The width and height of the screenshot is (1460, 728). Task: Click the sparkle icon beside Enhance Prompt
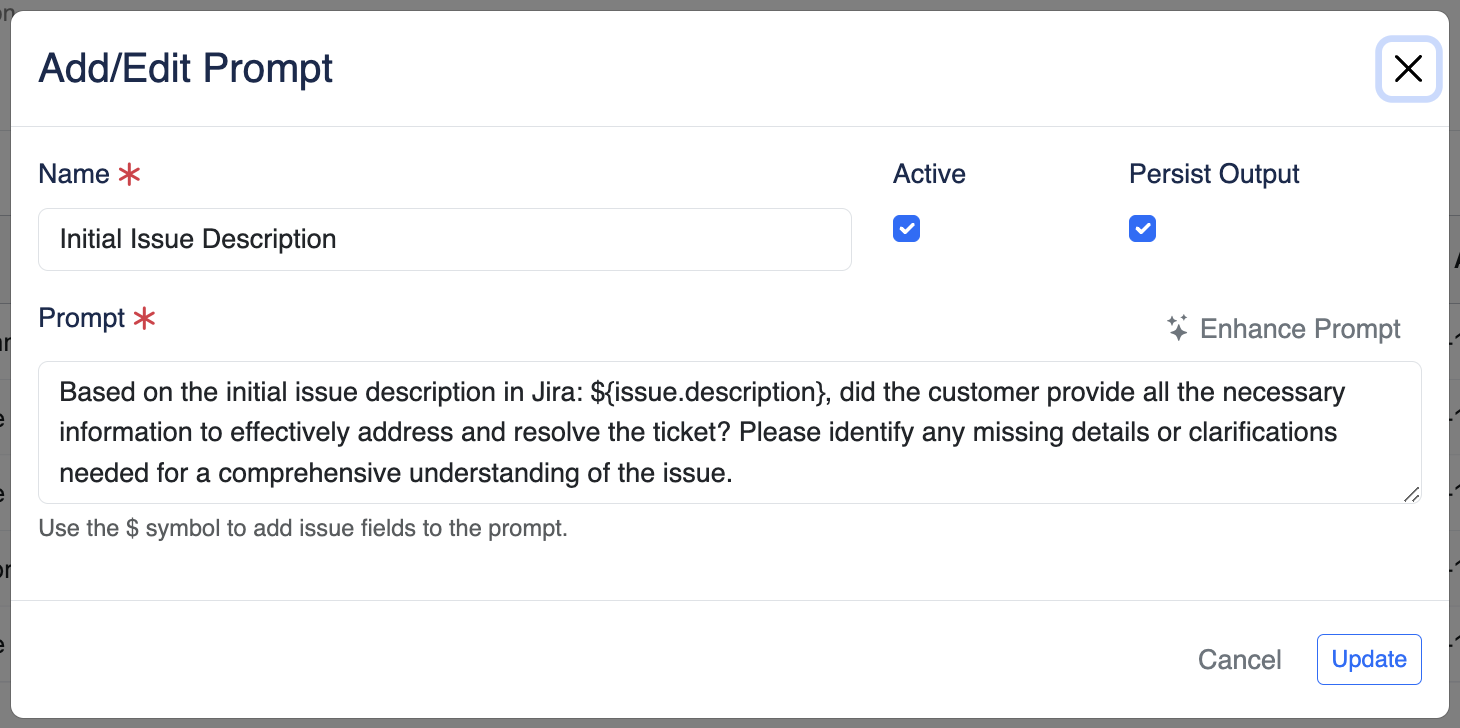click(1178, 329)
